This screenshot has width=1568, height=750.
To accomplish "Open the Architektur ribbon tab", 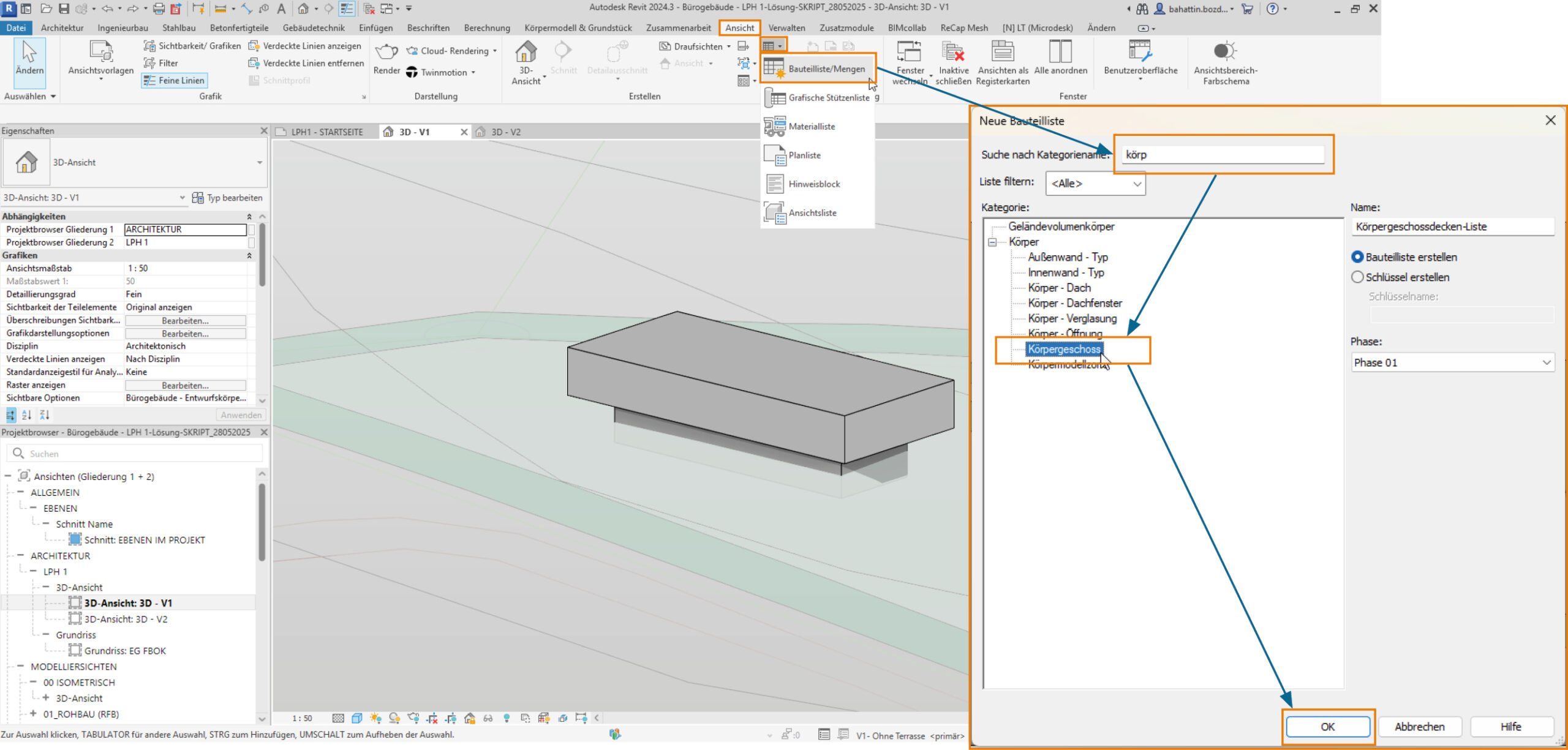I will pos(62,28).
